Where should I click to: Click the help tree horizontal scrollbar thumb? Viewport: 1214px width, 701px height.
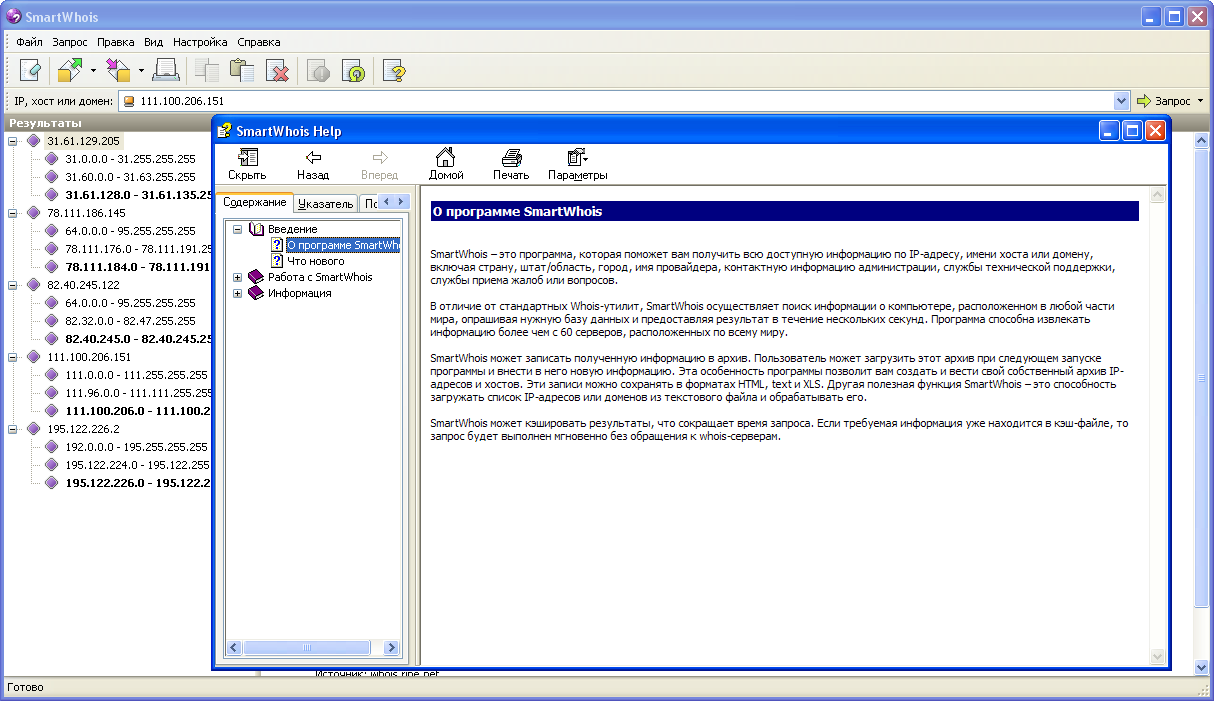307,648
